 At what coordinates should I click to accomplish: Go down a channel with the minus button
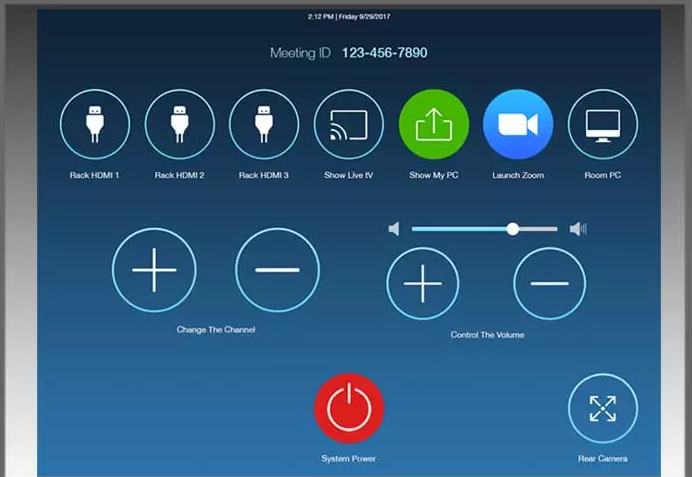click(x=277, y=270)
